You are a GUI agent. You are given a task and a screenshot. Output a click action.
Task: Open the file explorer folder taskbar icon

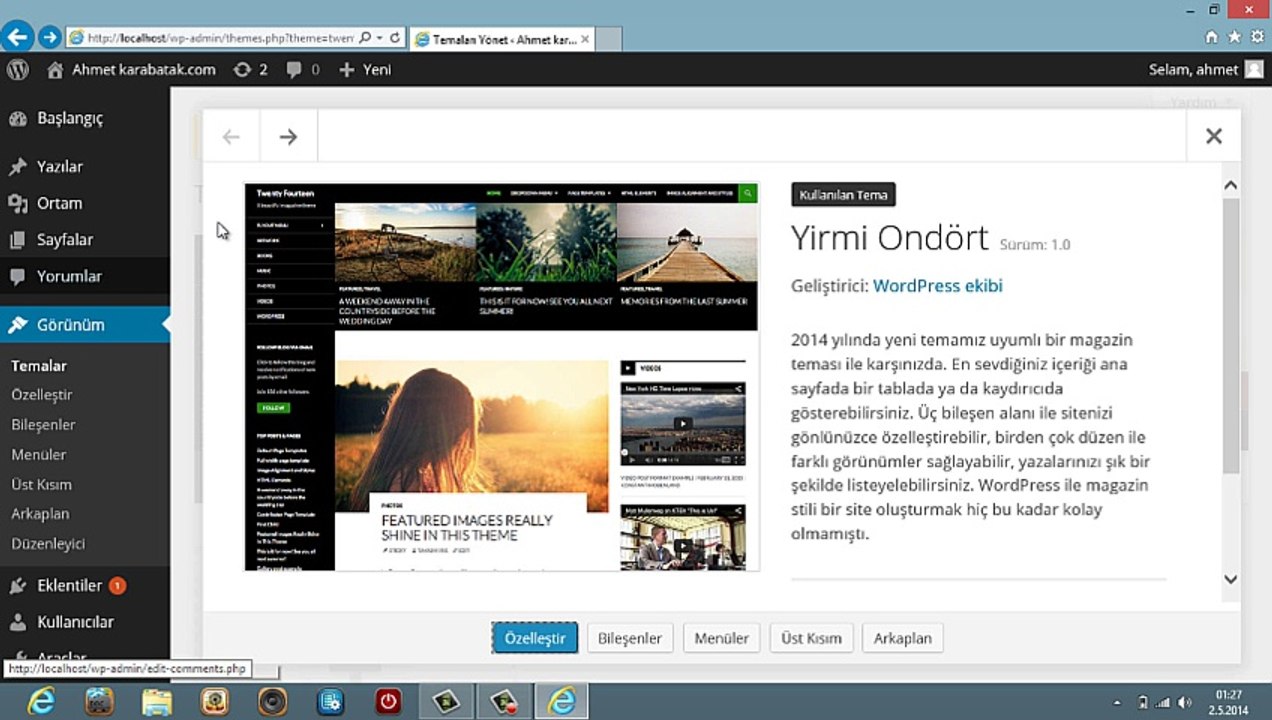(x=156, y=702)
